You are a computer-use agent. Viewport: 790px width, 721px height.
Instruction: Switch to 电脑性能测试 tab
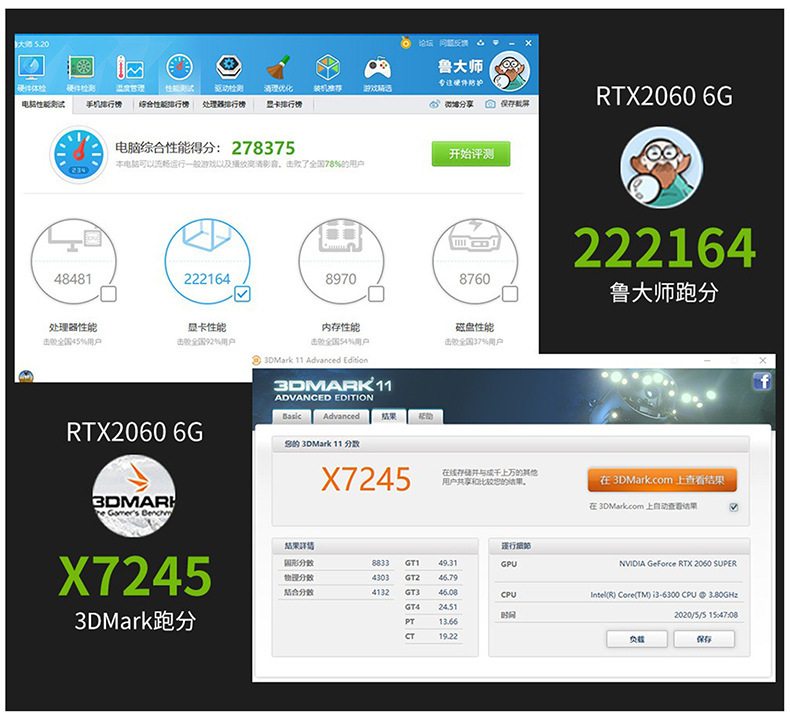43,104
